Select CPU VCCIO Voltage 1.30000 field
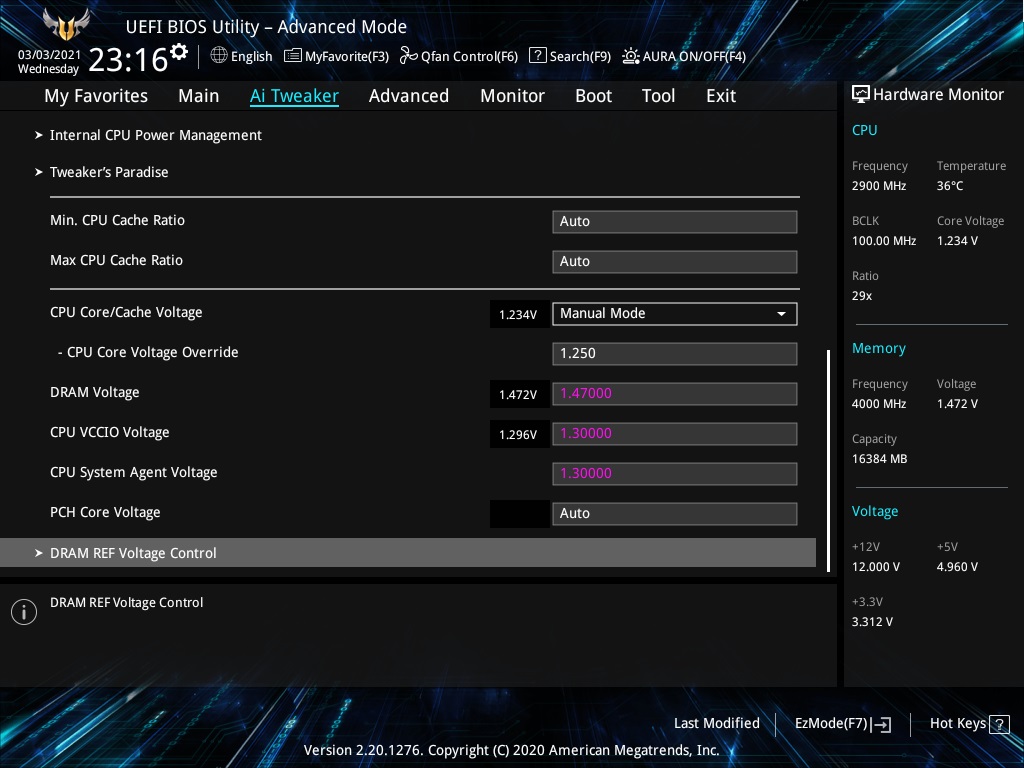 (x=675, y=433)
